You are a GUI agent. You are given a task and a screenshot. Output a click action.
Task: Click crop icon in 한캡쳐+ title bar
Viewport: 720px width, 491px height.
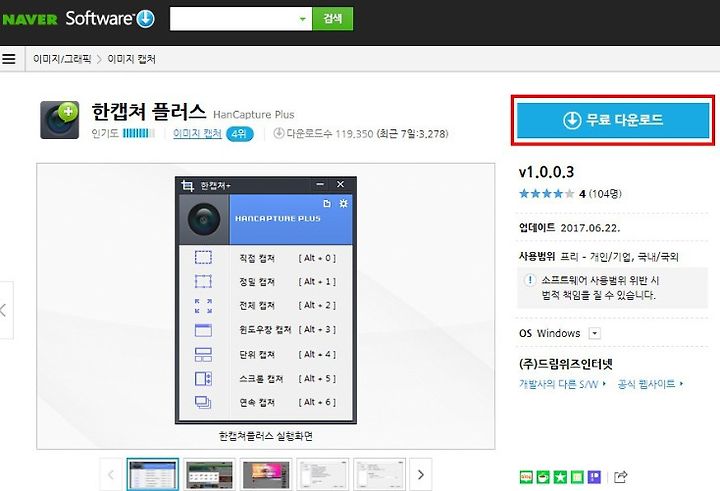187,185
